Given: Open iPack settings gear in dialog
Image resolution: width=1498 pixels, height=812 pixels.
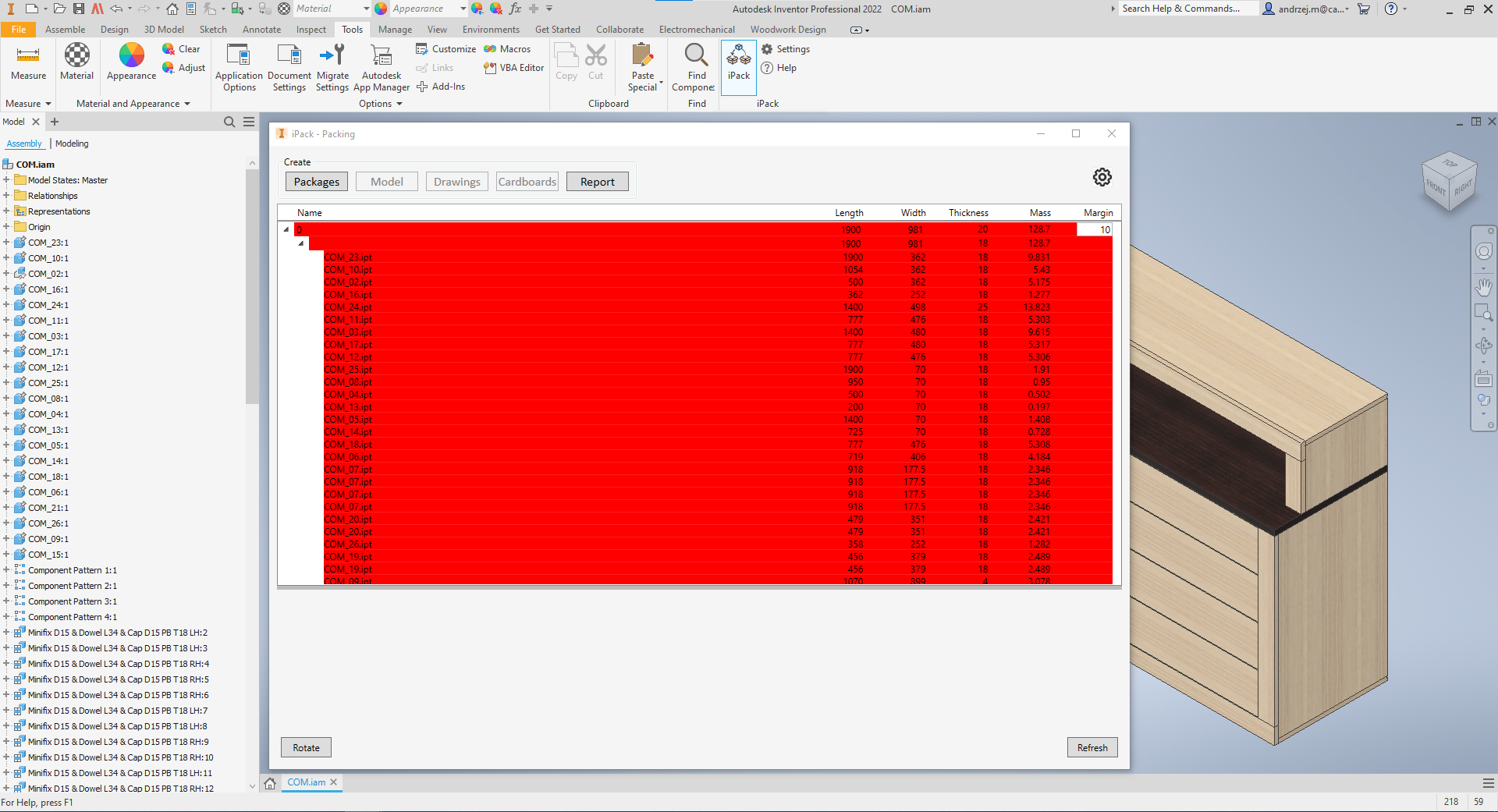Looking at the screenshot, I should [x=1102, y=177].
